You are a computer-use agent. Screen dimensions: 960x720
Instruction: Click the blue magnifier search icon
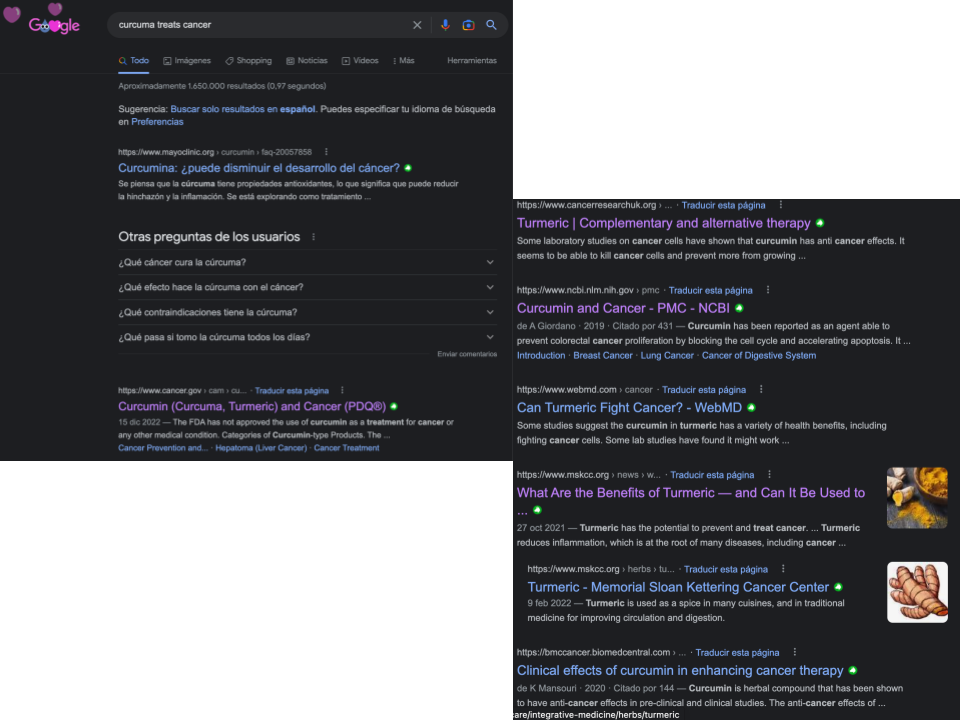(x=491, y=25)
